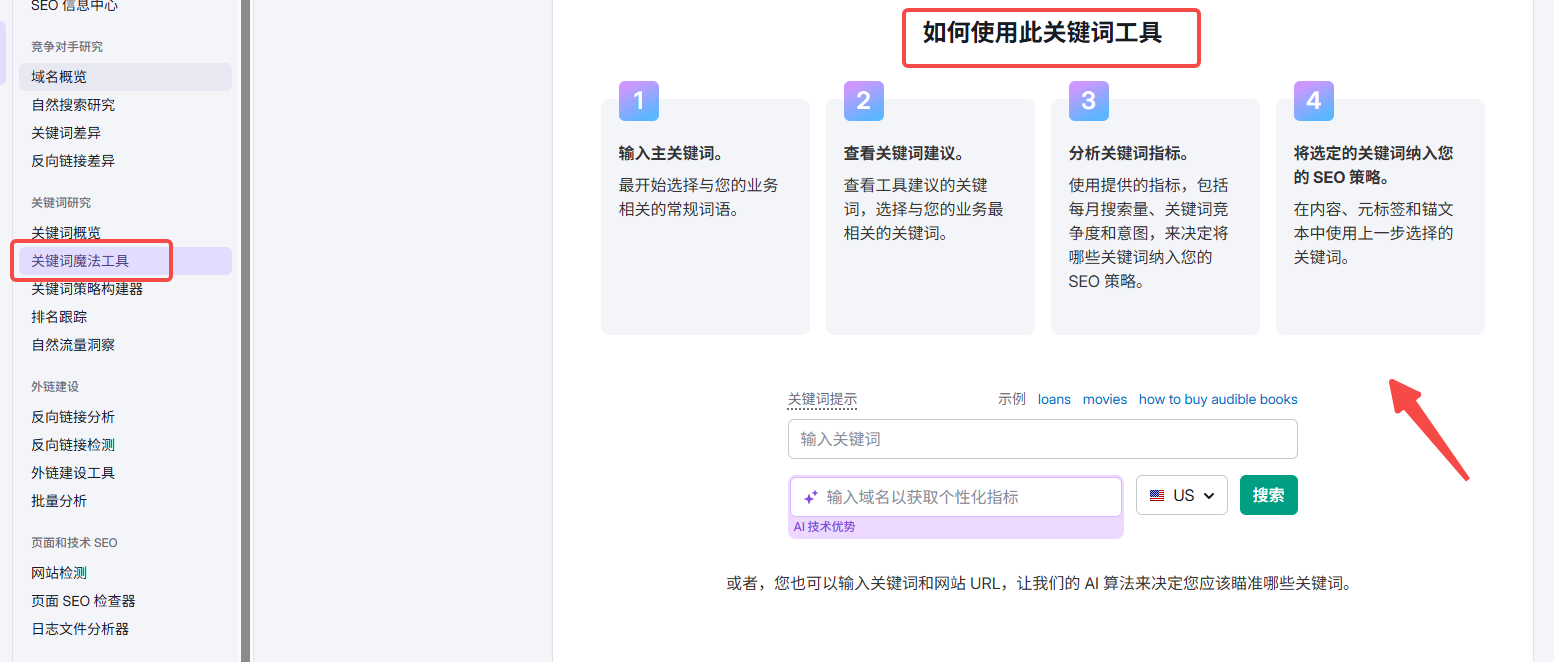Click the 关键词提示 dotted label
This screenshot has height=662, width=1554.
point(822,399)
